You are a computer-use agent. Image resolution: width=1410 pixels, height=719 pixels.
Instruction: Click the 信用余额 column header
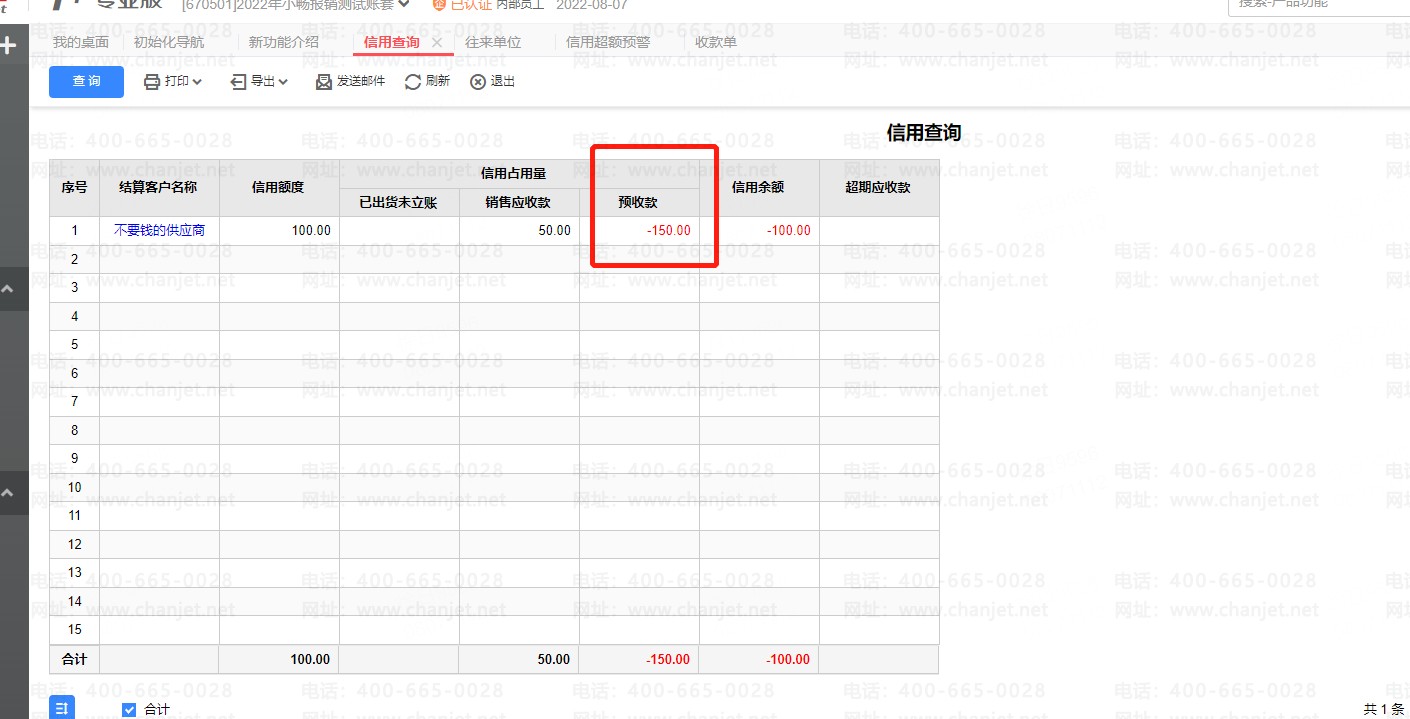[759, 187]
